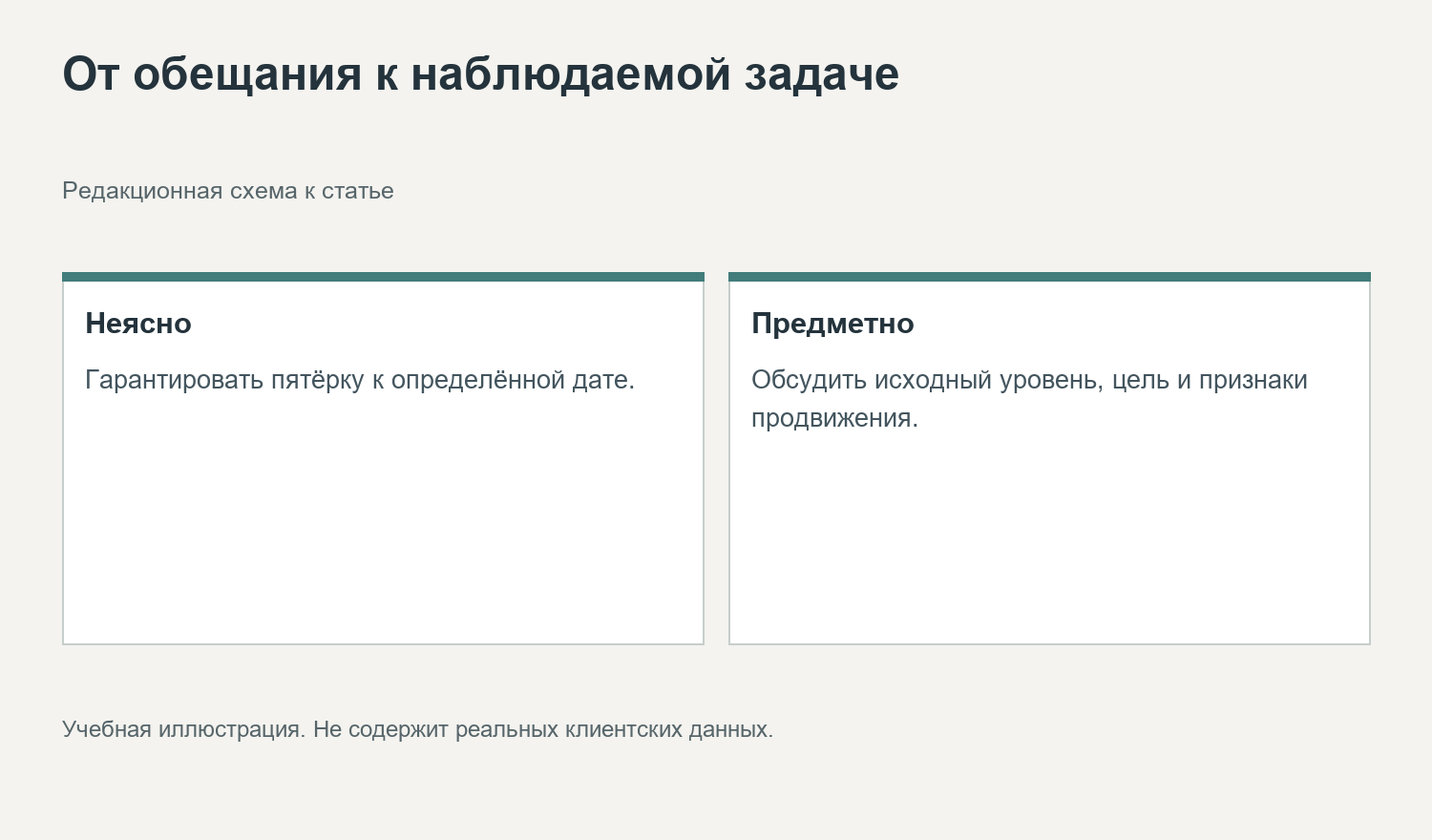
Task: Click the title "От обещания к наблюдаемой задаче"
Action: [480, 73]
